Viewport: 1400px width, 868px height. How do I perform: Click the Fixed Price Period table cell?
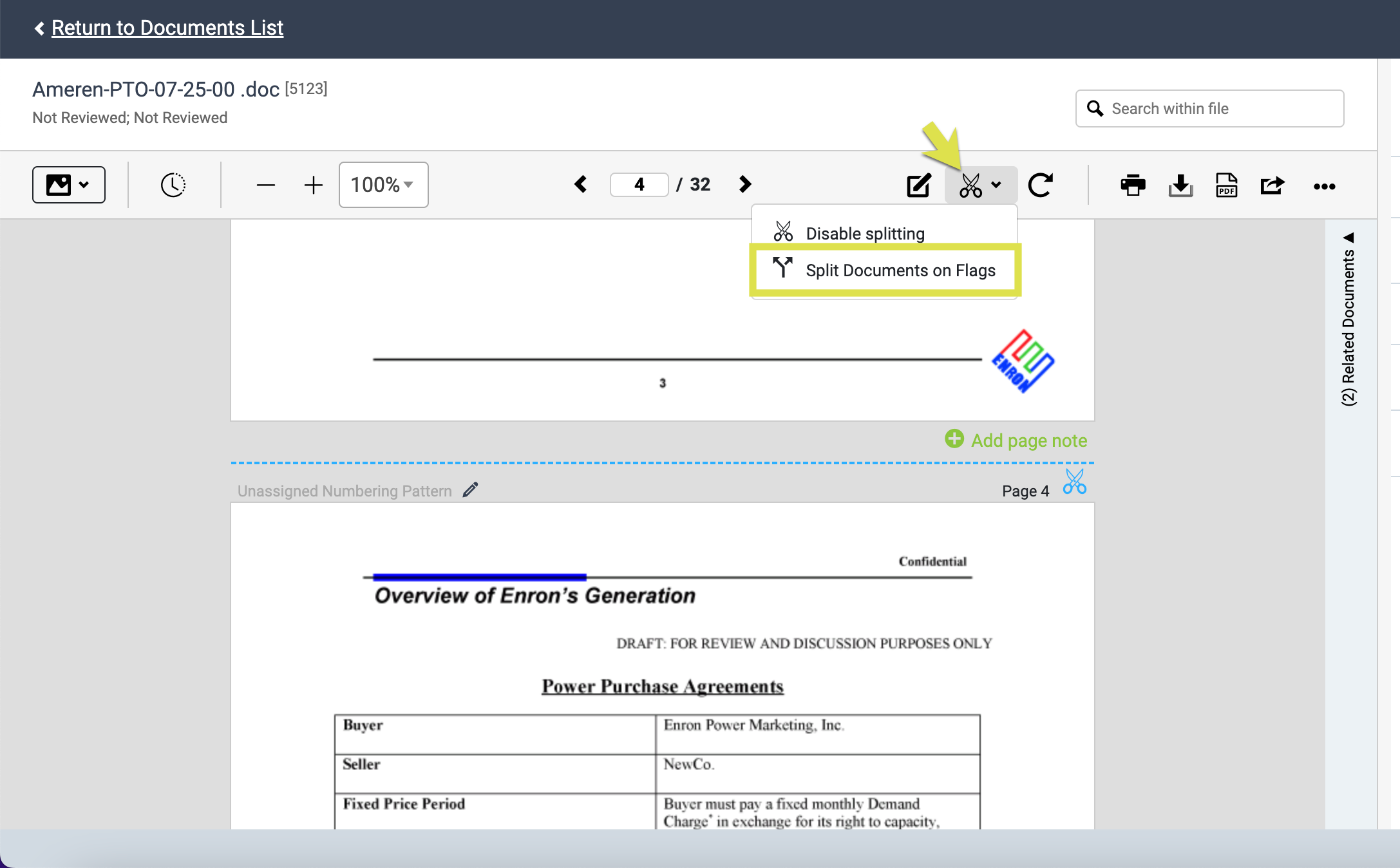pyautogui.click(x=495, y=811)
